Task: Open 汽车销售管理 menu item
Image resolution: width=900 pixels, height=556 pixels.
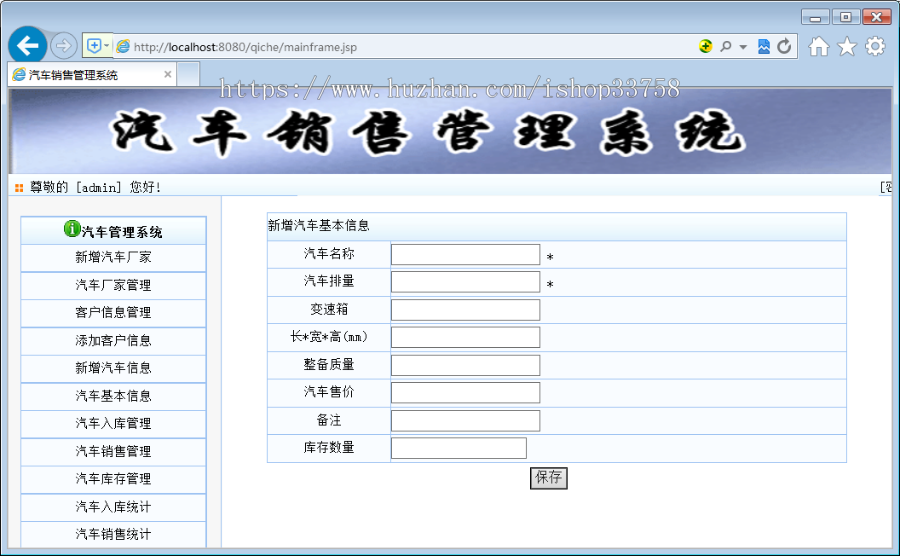Action: (x=113, y=452)
